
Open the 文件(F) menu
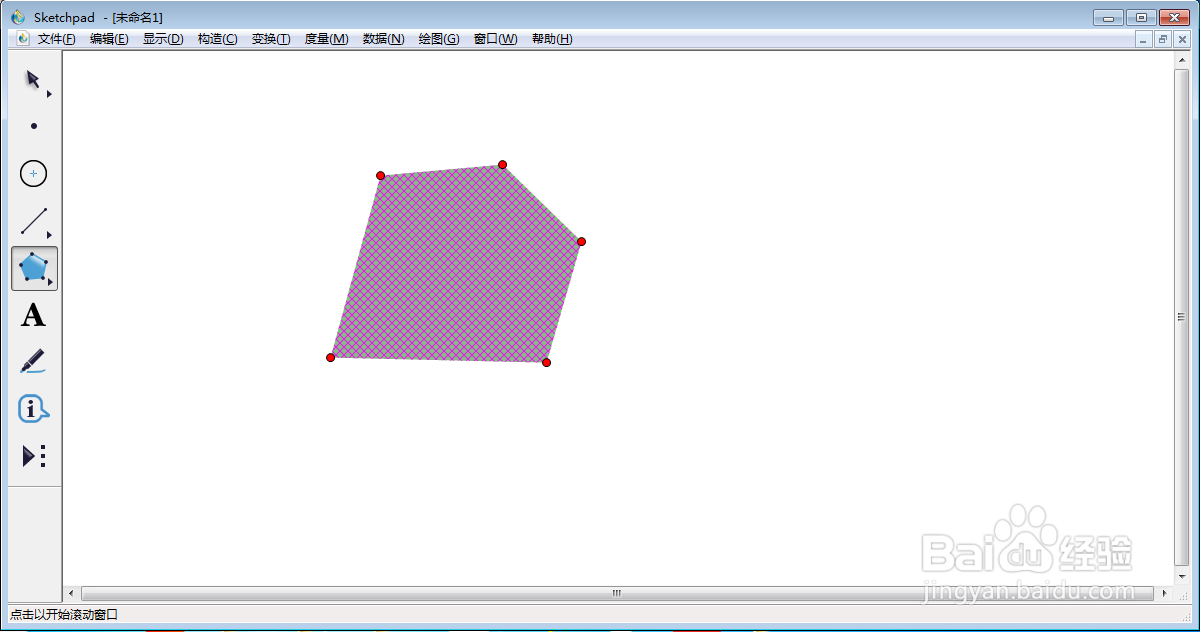[57, 39]
